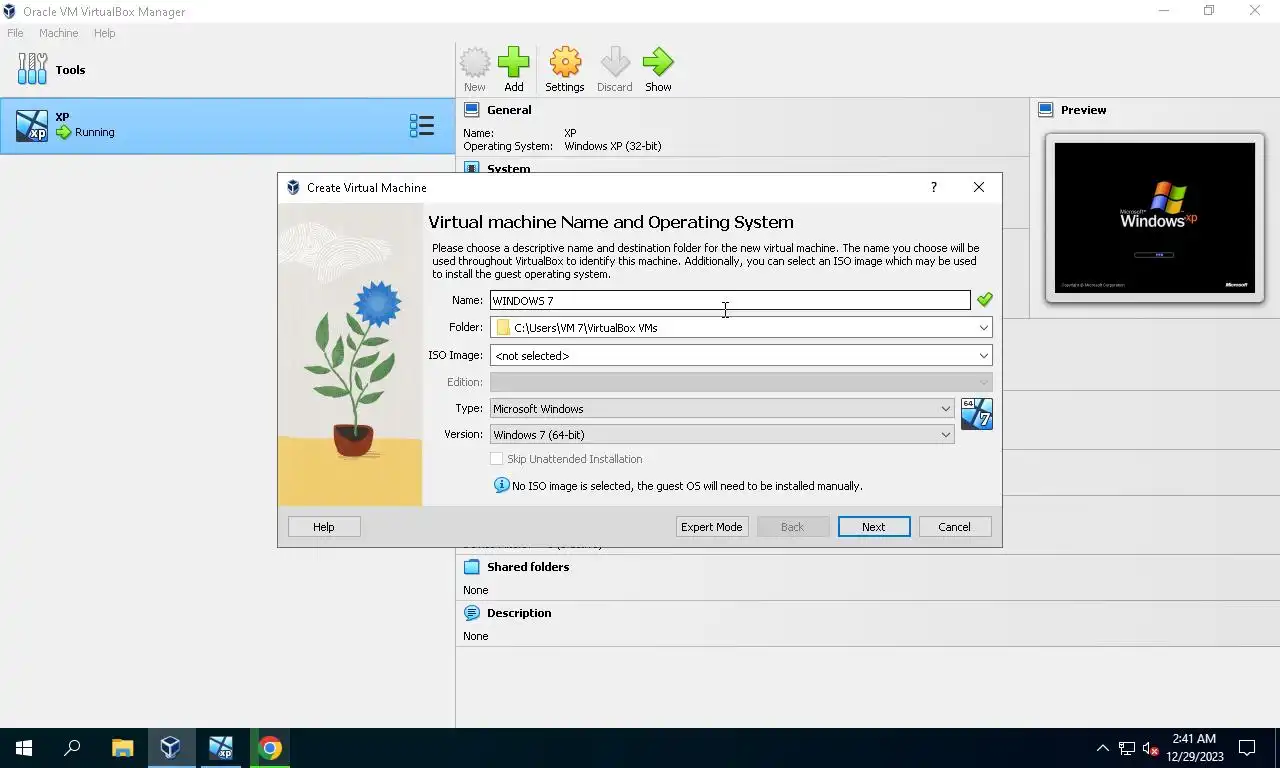Open Windows Start menu
1280x768 pixels.
pos(24,748)
